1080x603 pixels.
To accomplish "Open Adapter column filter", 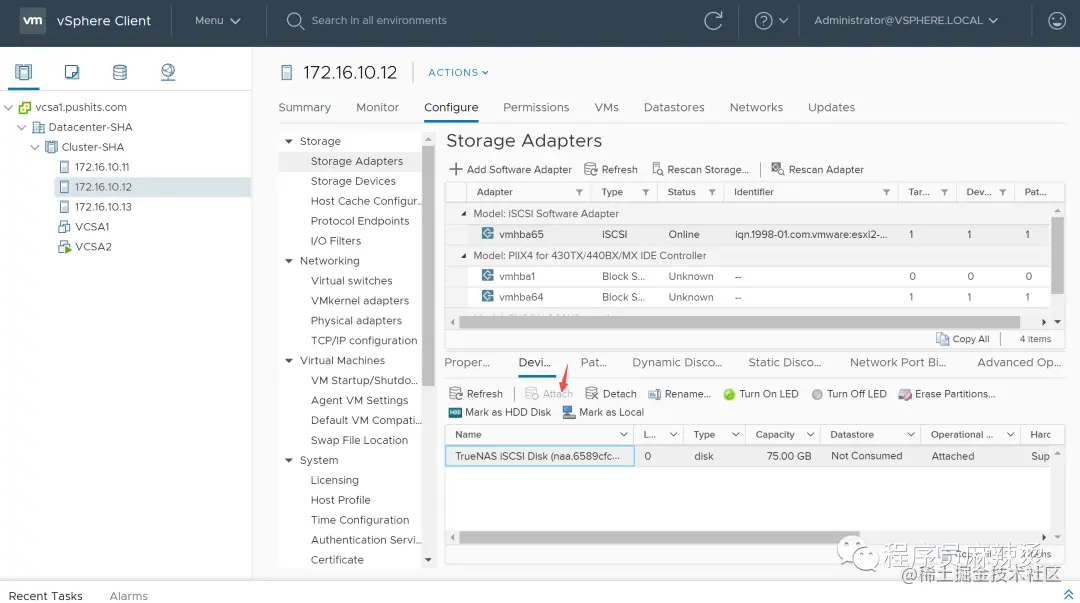I will 579,192.
